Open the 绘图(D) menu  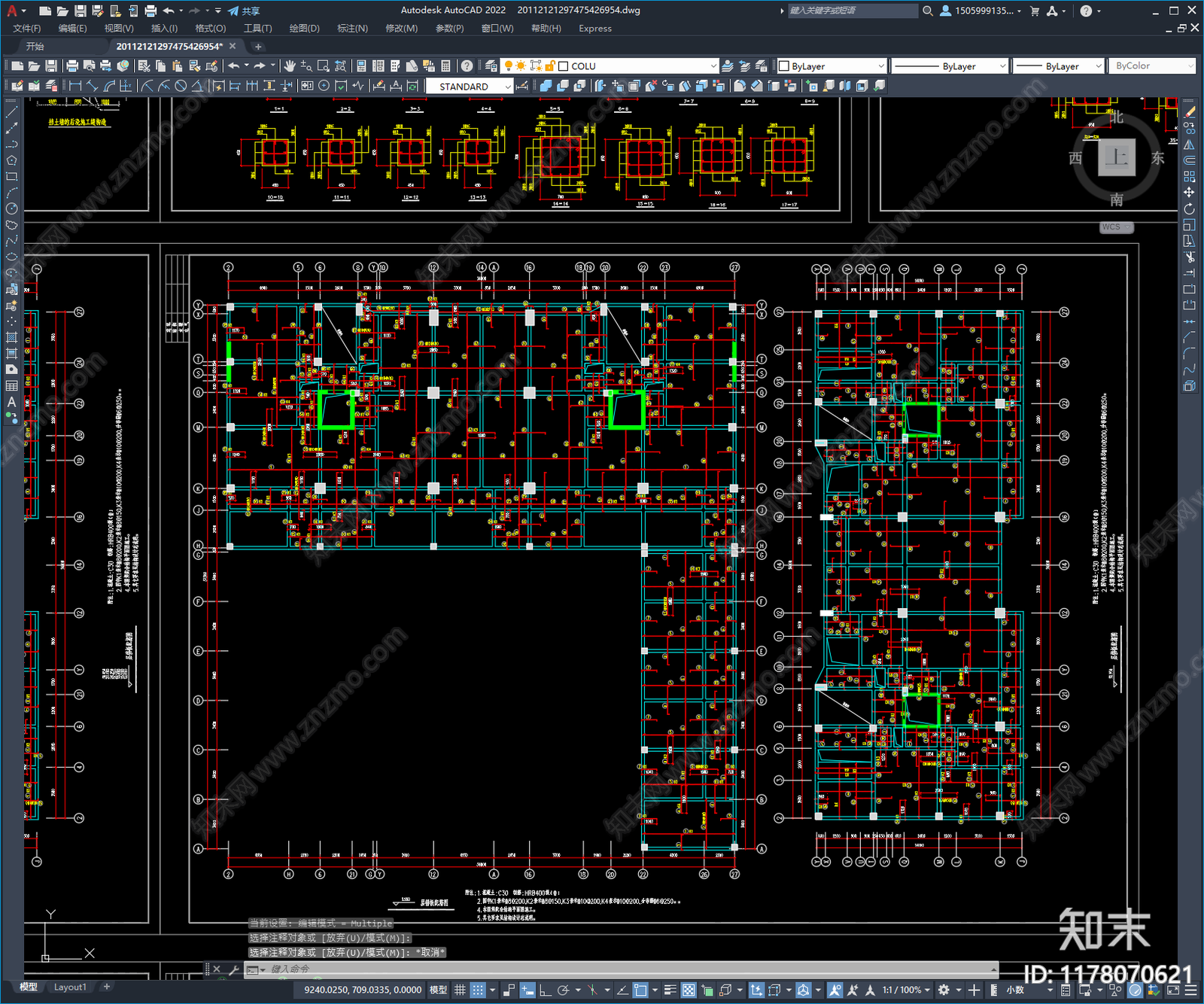click(x=304, y=29)
